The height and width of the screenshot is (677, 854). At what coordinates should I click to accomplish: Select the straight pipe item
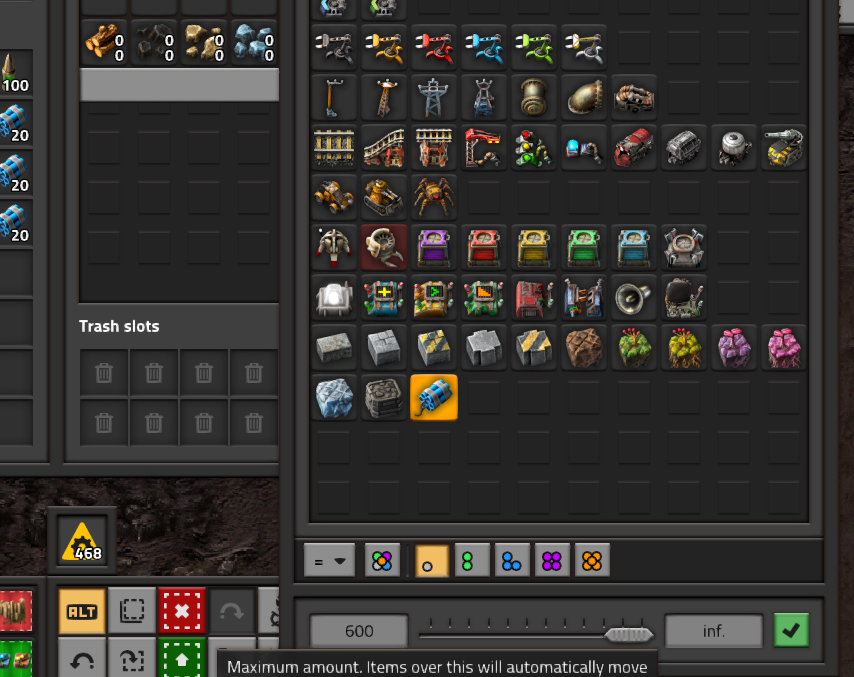(x=534, y=97)
